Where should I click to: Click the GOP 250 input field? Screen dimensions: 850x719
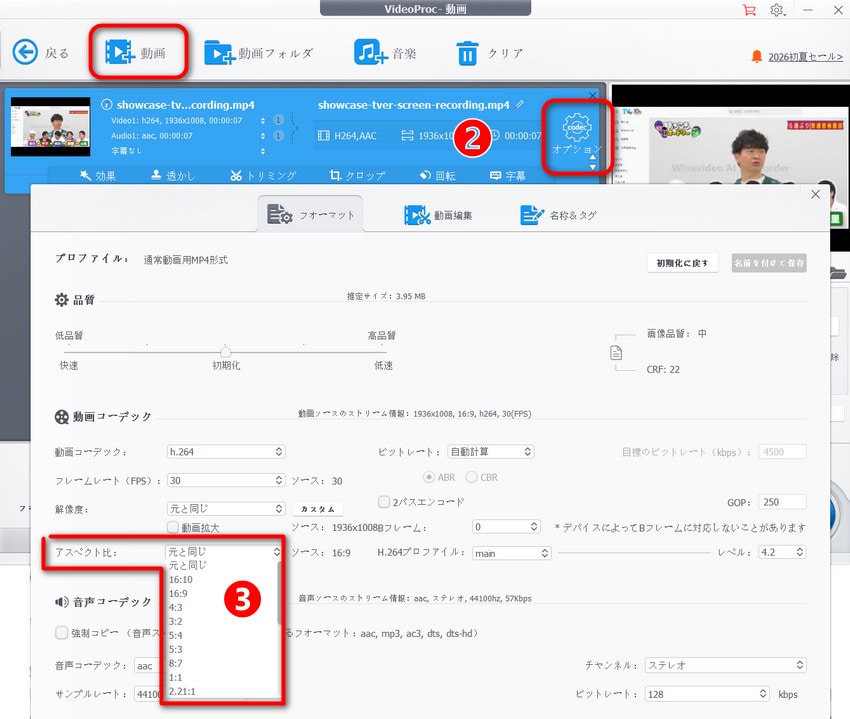pos(782,502)
